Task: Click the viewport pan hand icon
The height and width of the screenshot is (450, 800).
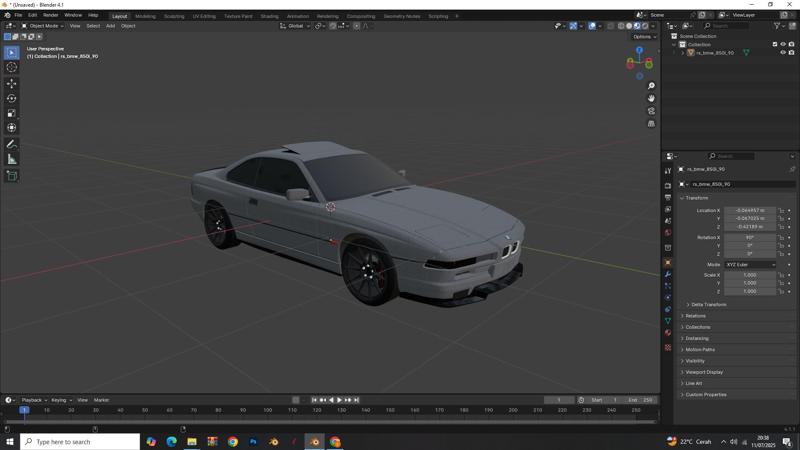Action: coord(651,98)
